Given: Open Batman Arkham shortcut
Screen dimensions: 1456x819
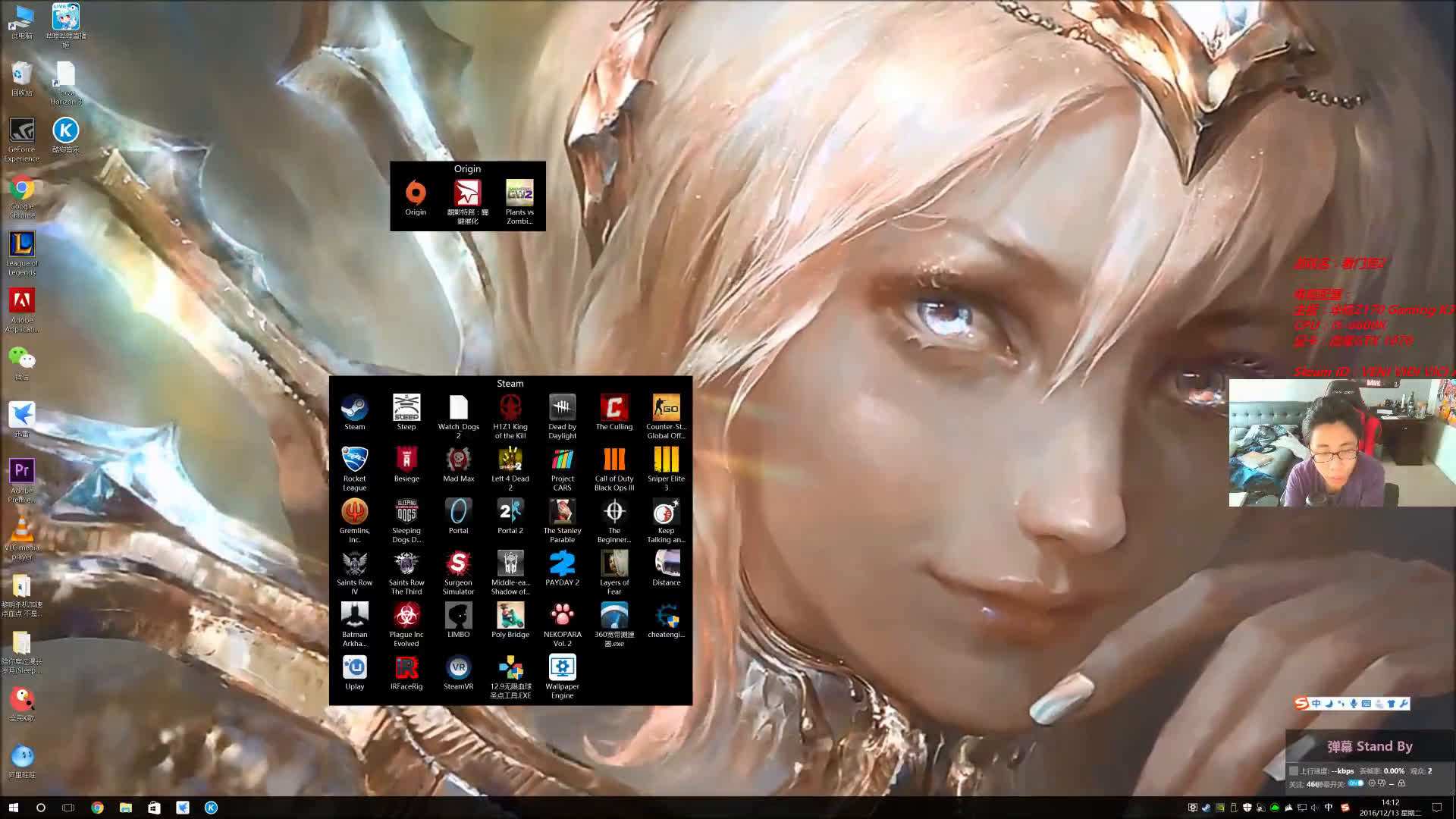Looking at the screenshot, I should (x=354, y=625).
